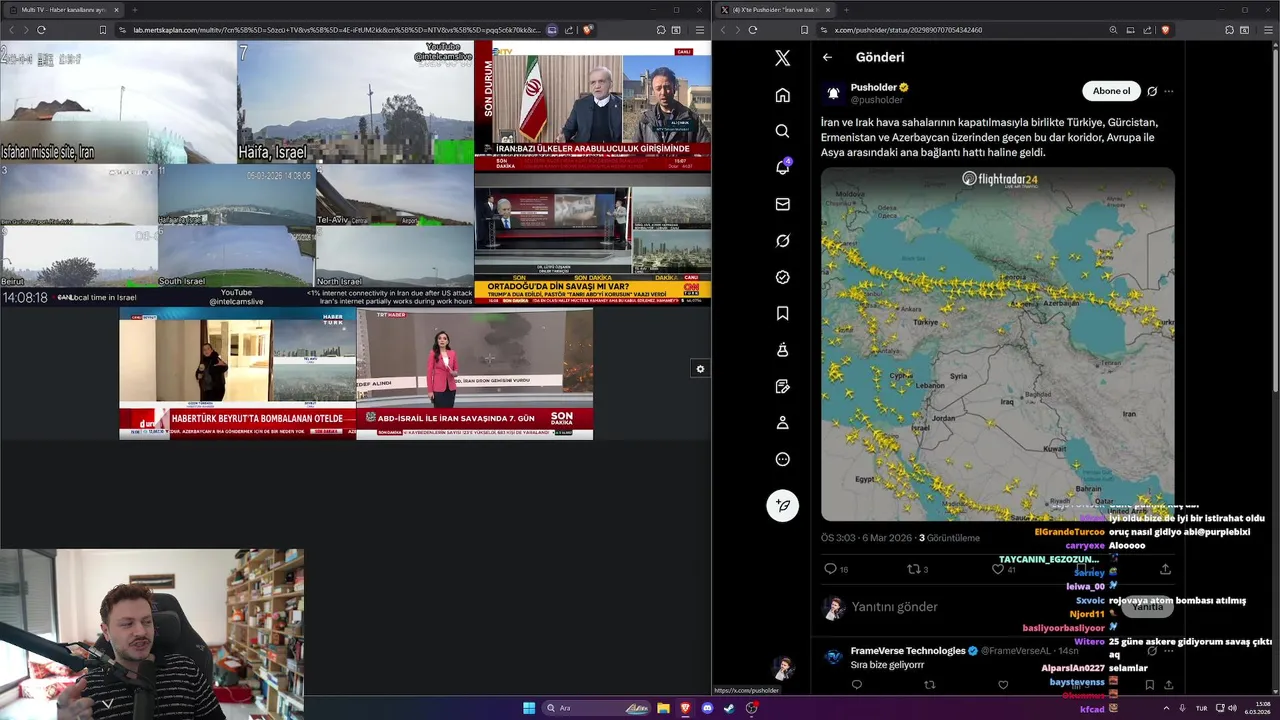Open X notifications bell icon
The width and height of the screenshot is (1280, 720).
click(x=782, y=167)
